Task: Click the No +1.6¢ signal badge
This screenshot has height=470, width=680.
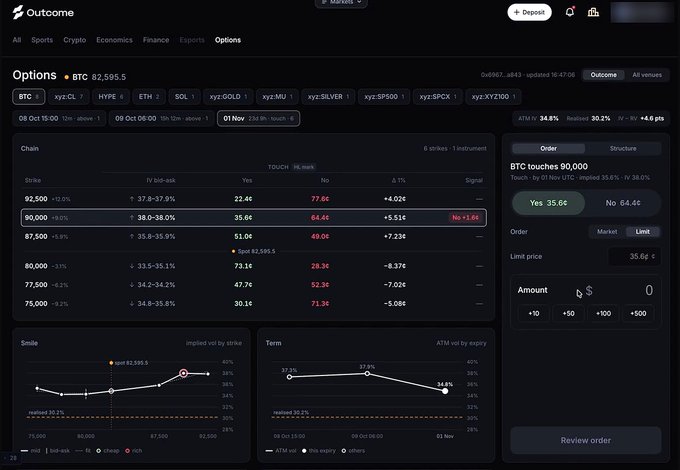Action: coord(465,218)
